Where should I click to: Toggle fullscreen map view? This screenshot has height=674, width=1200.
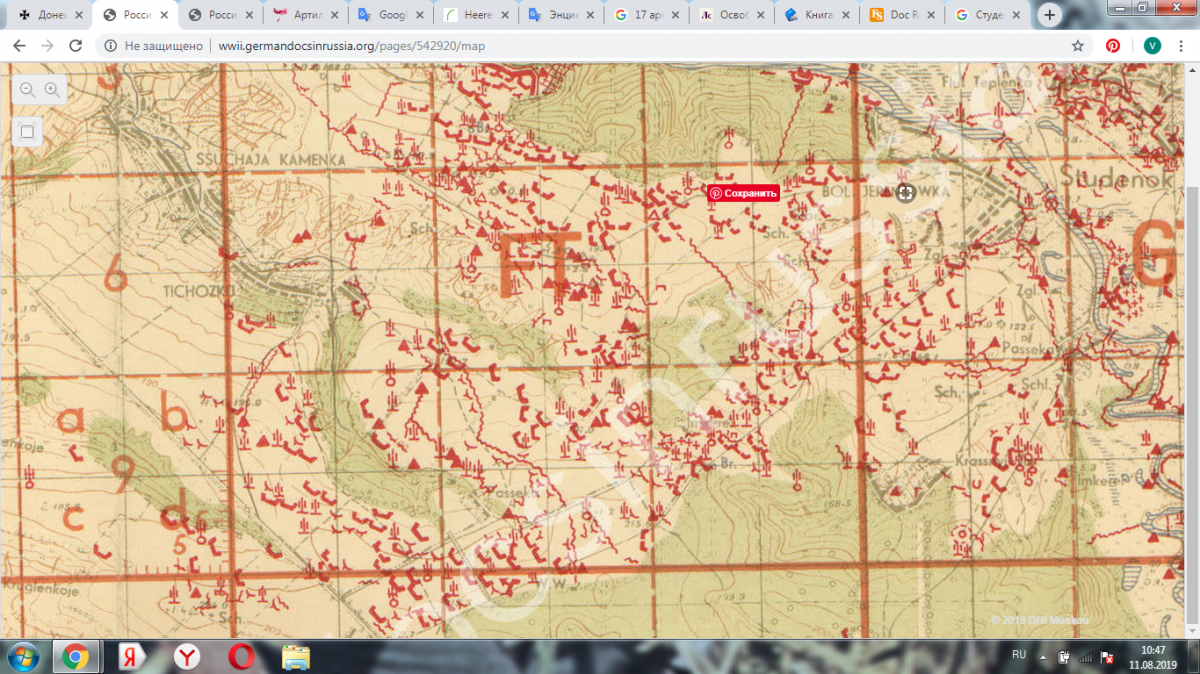[x=27, y=132]
